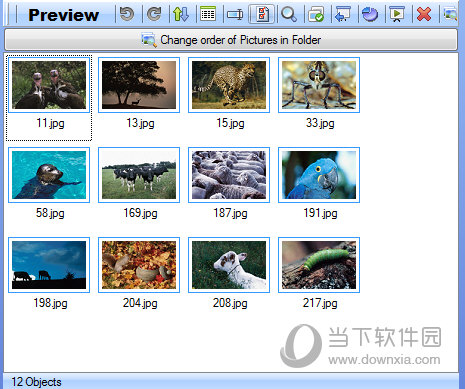Click the file name label 15.jpg
This screenshot has height=389, width=465.
click(230, 123)
